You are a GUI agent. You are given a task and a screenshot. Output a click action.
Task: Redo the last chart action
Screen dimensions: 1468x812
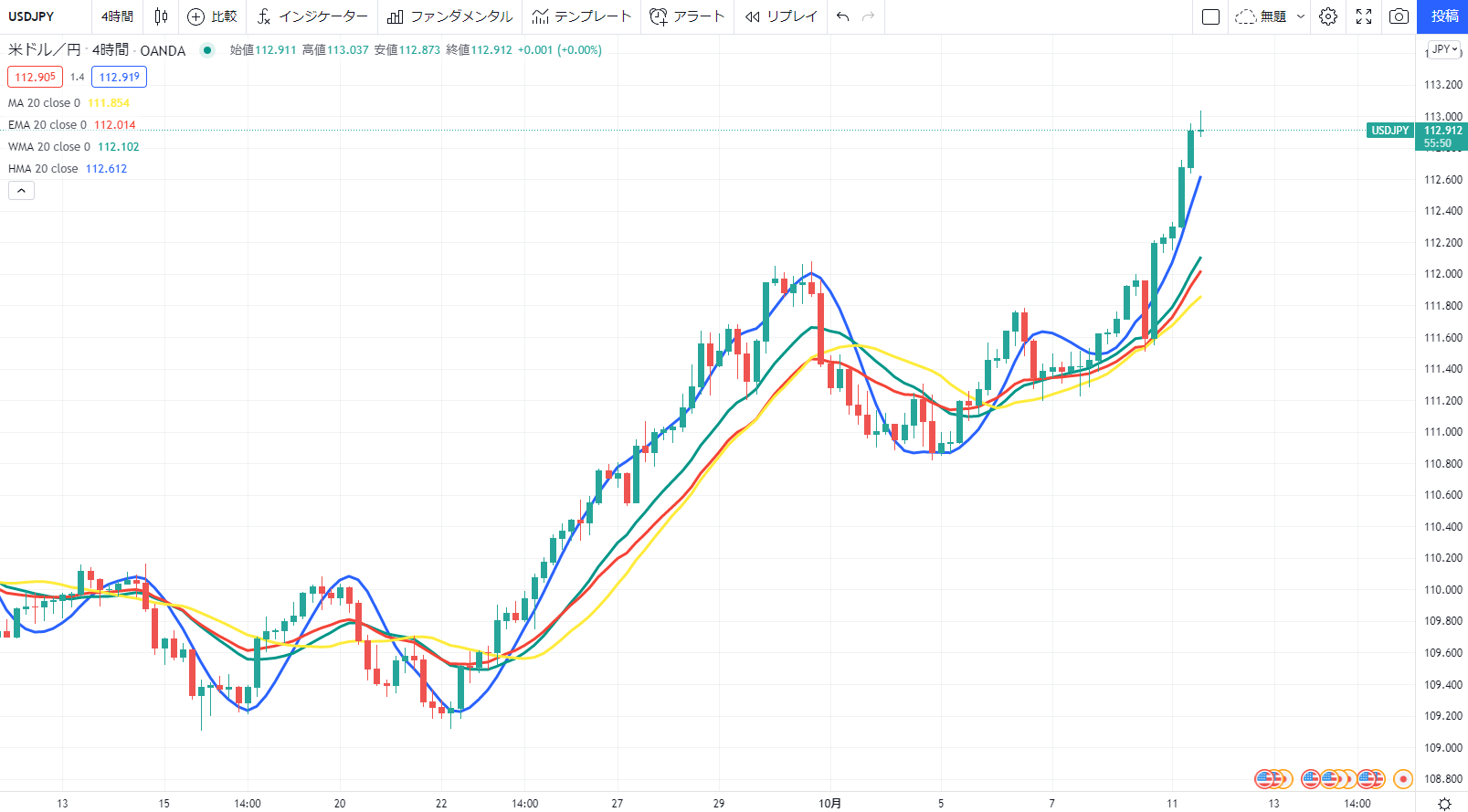click(869, 16)
